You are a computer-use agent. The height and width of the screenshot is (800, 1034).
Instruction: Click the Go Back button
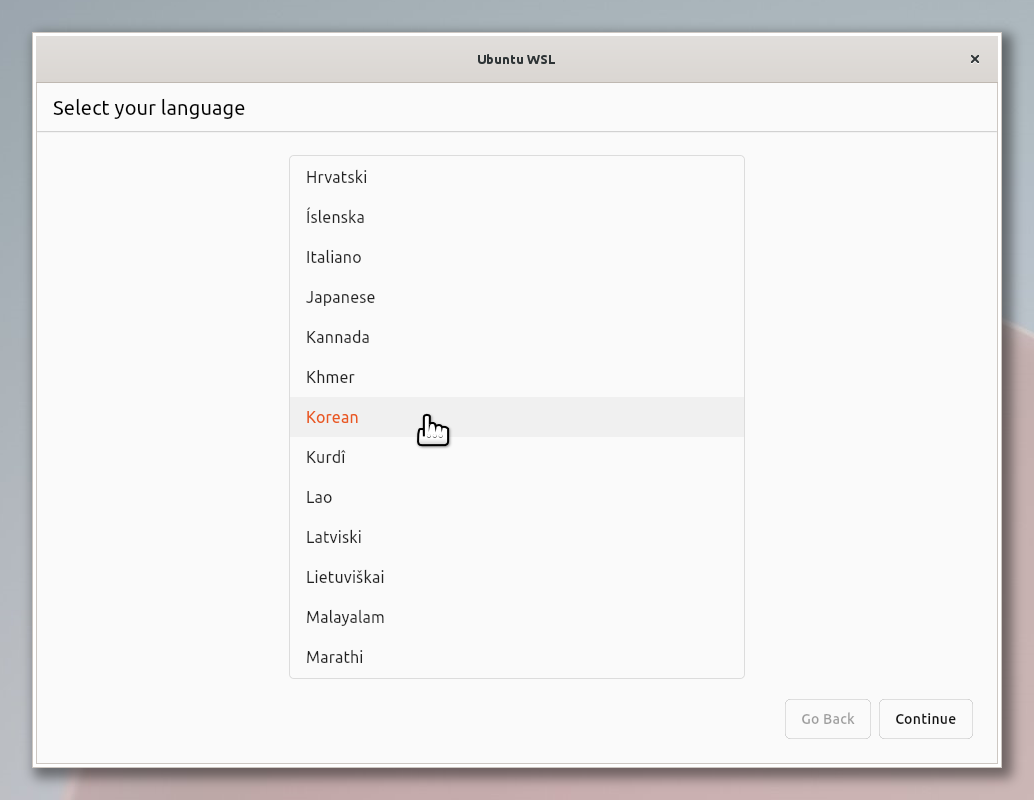(x=828, y=719)
